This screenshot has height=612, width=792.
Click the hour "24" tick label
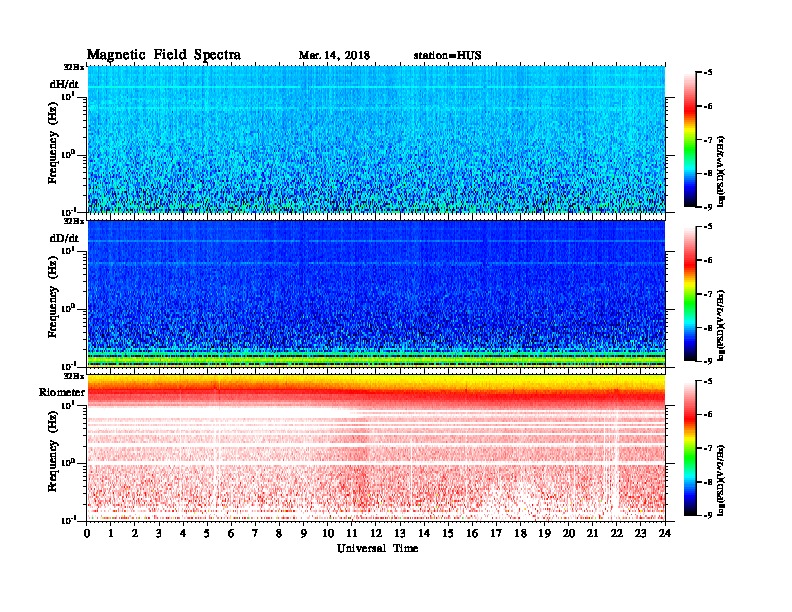point(665,534)
